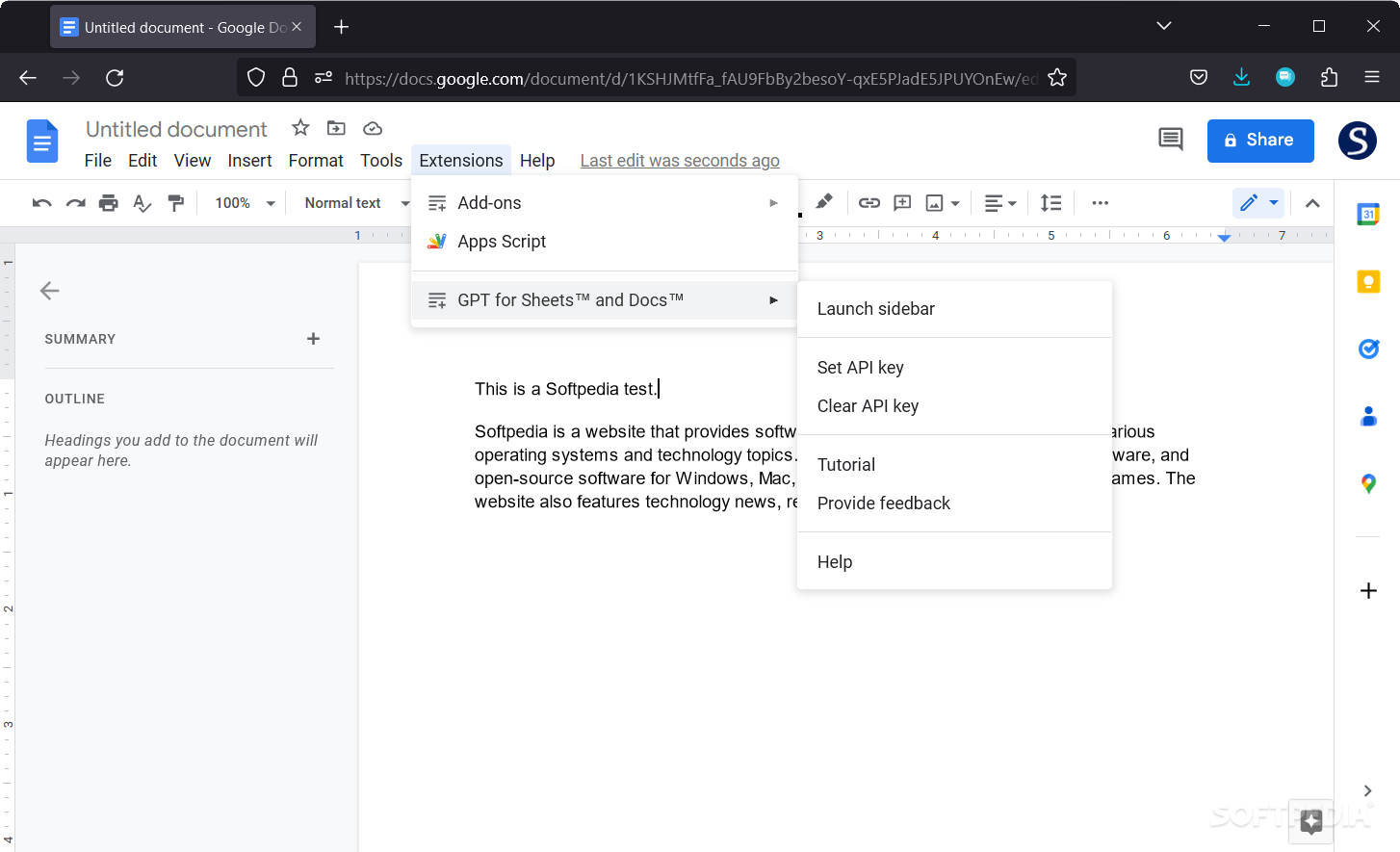Open spelling and grammar check icon
The height and width of the screenshot is (852, 1400).
point(143,203)
